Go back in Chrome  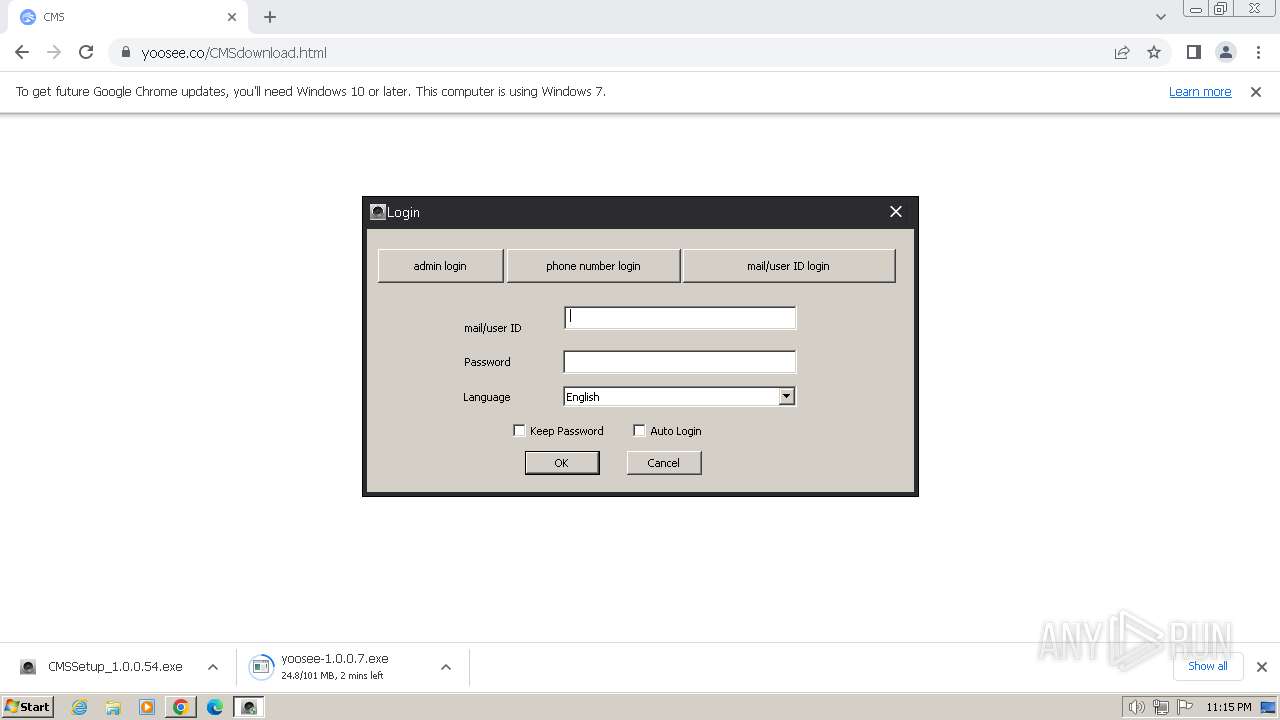pos(22,53)
